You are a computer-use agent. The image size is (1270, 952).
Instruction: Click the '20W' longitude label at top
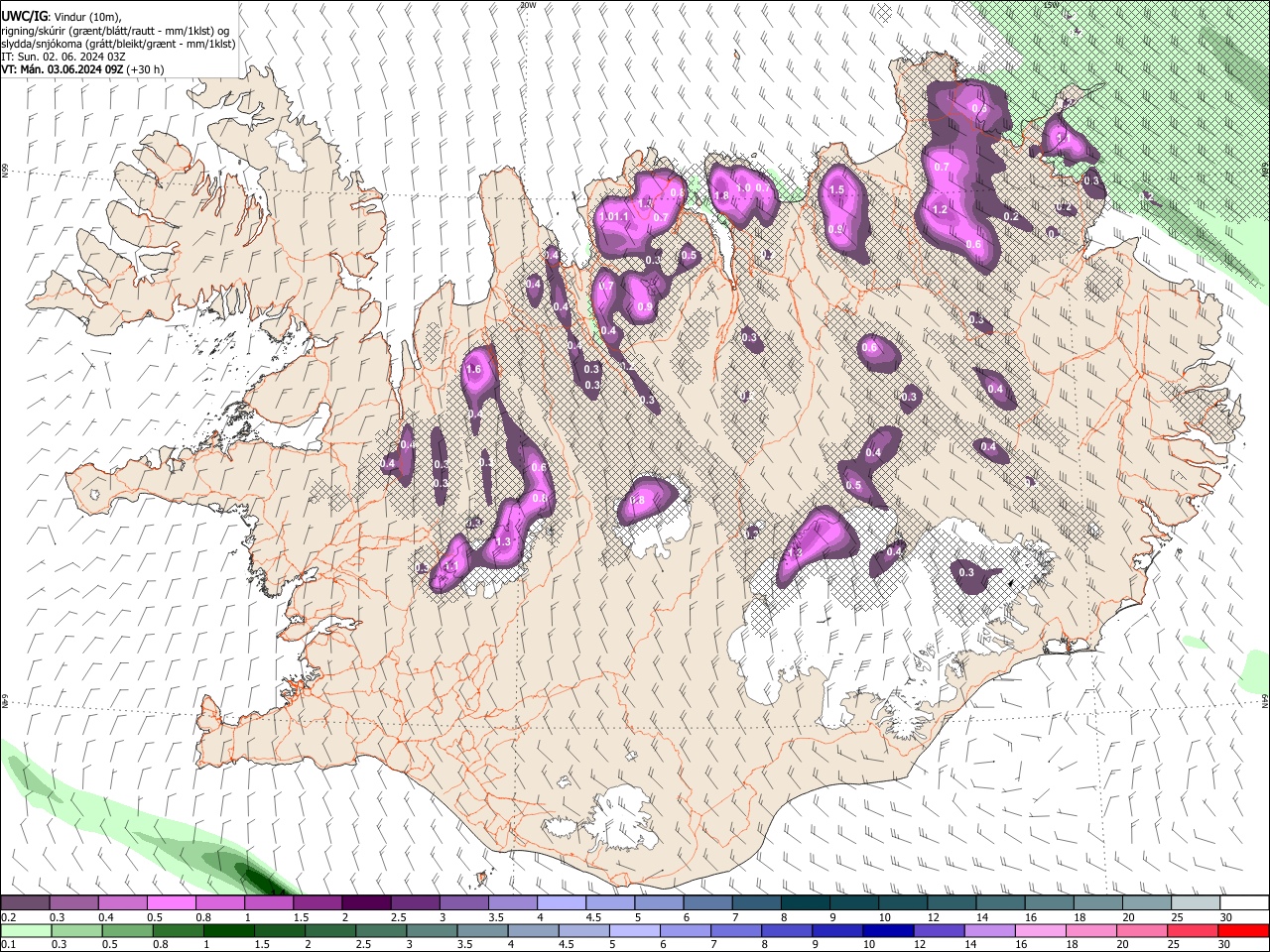click(527, 5)
